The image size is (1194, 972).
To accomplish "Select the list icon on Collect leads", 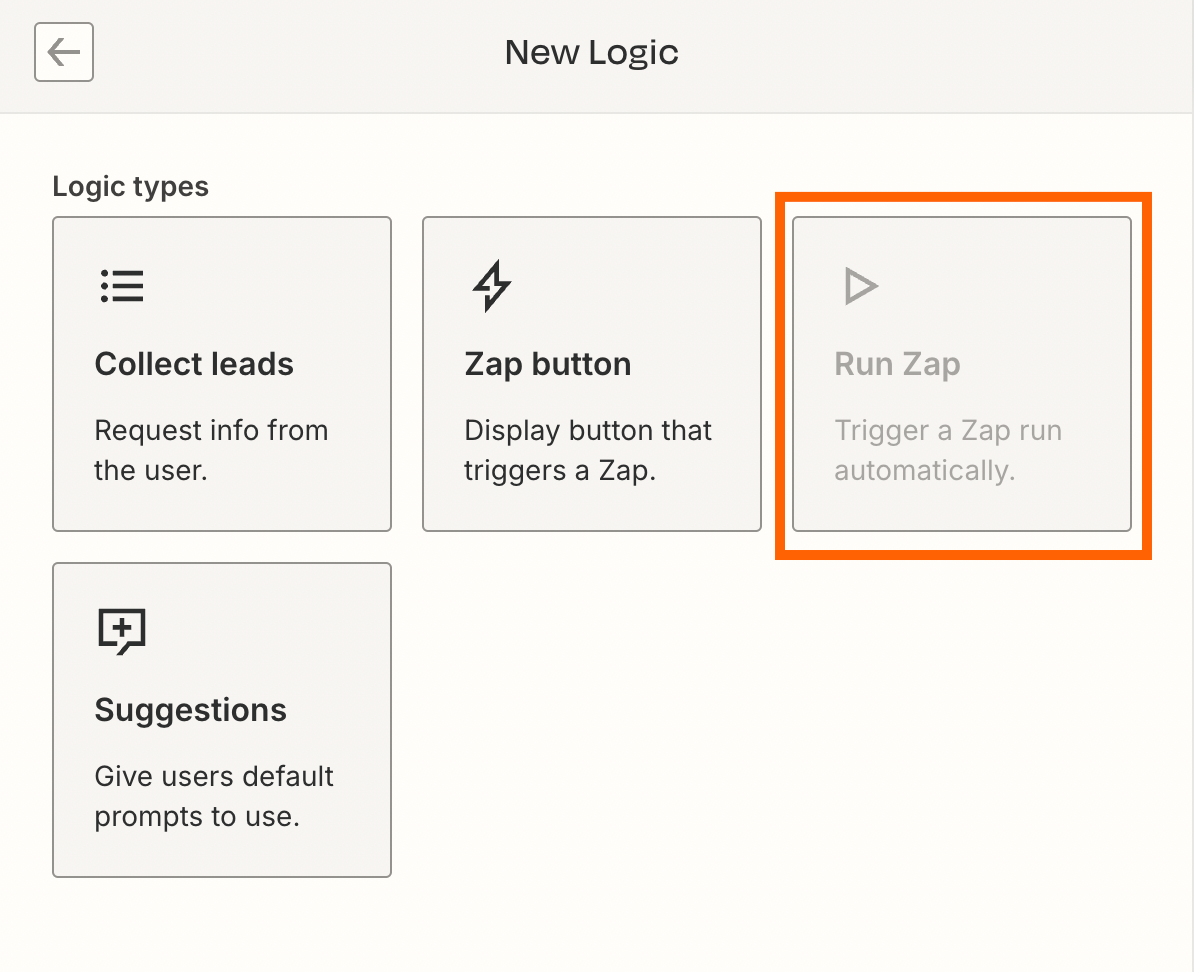I will click(122, 286).
